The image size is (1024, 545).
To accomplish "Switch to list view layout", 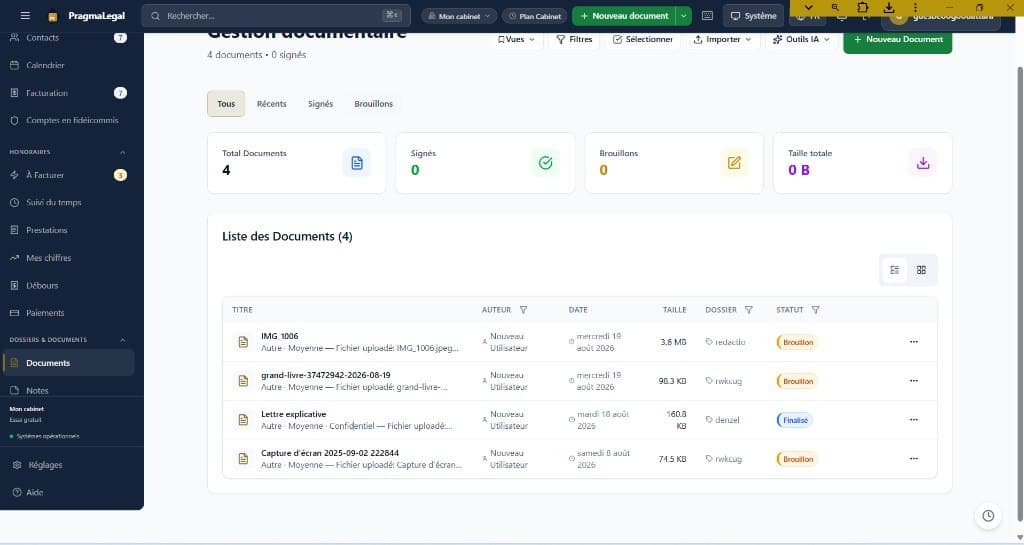I will 894,270.
